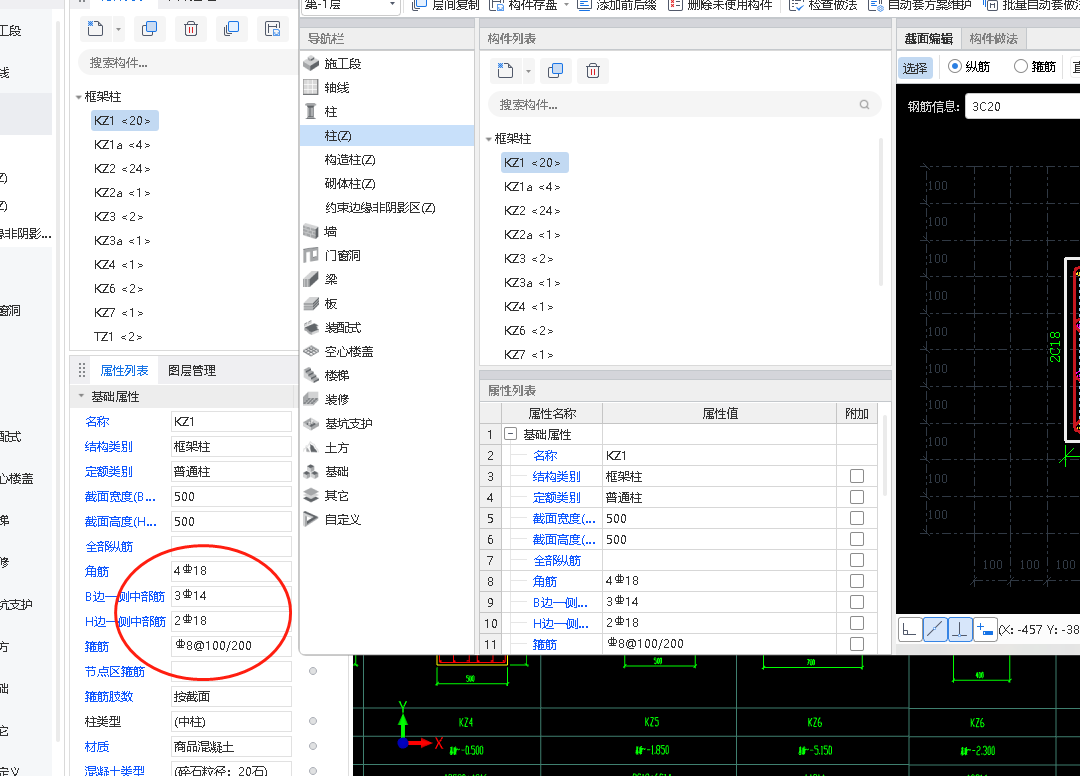Click the delete trash icon in left panel toolbar
This screenshot has width=1080, height=776.
coord(191,29)
